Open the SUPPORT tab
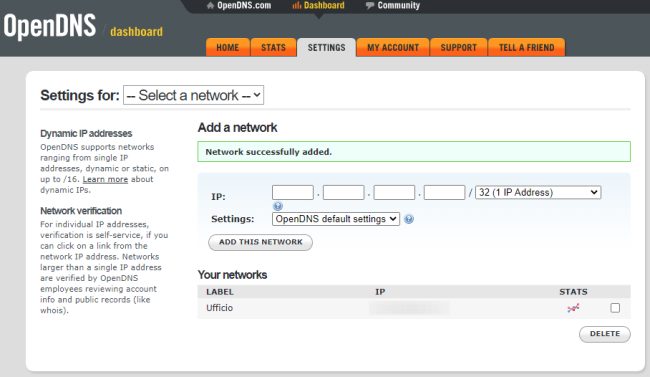Viewport: 650px width, 377px height. pos(458,47)
